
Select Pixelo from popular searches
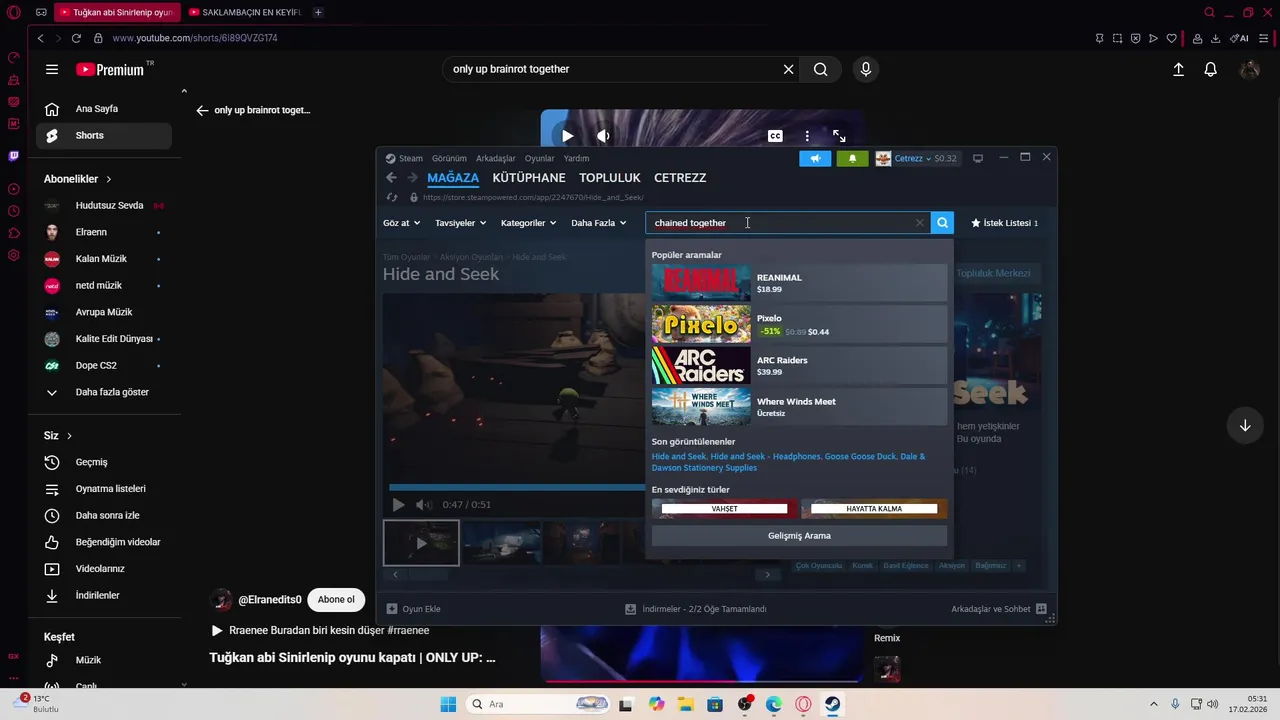[798, 324]
